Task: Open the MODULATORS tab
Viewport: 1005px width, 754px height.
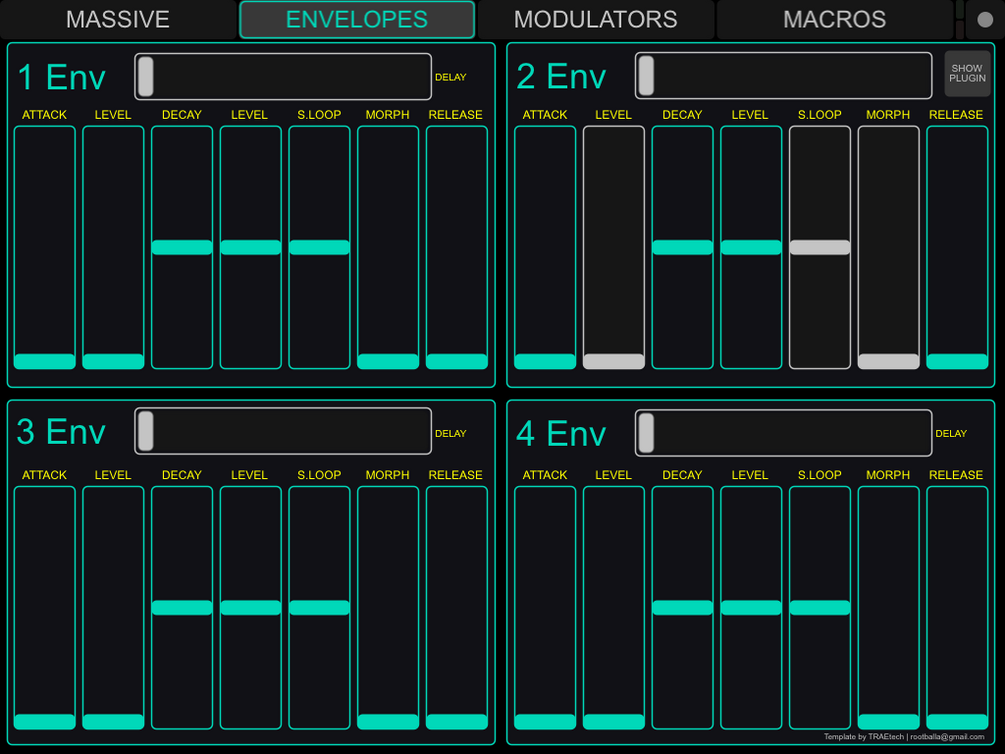Action: click(x=595, y=19)
